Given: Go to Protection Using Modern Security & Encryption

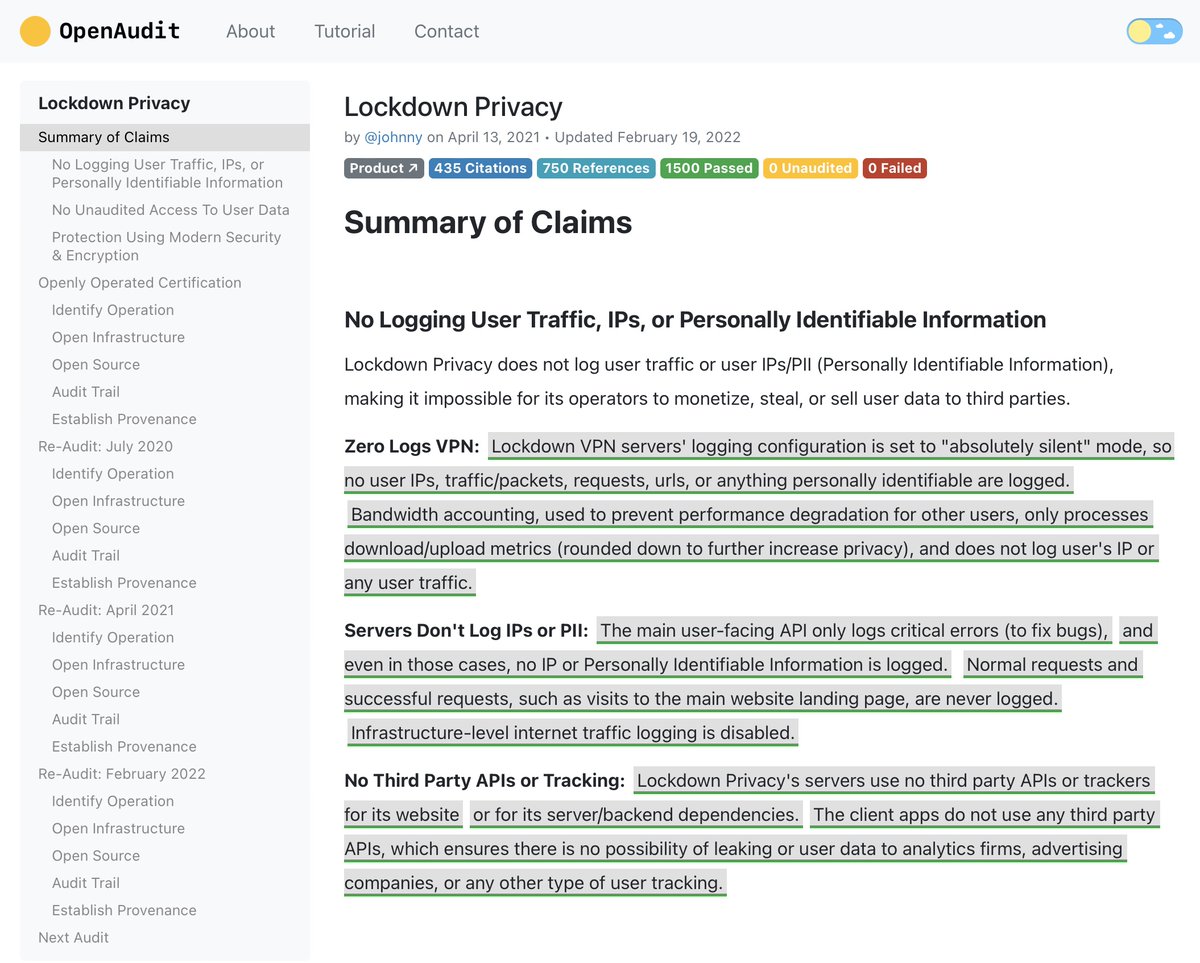Looking at the screenshot, I should [167, 246].
